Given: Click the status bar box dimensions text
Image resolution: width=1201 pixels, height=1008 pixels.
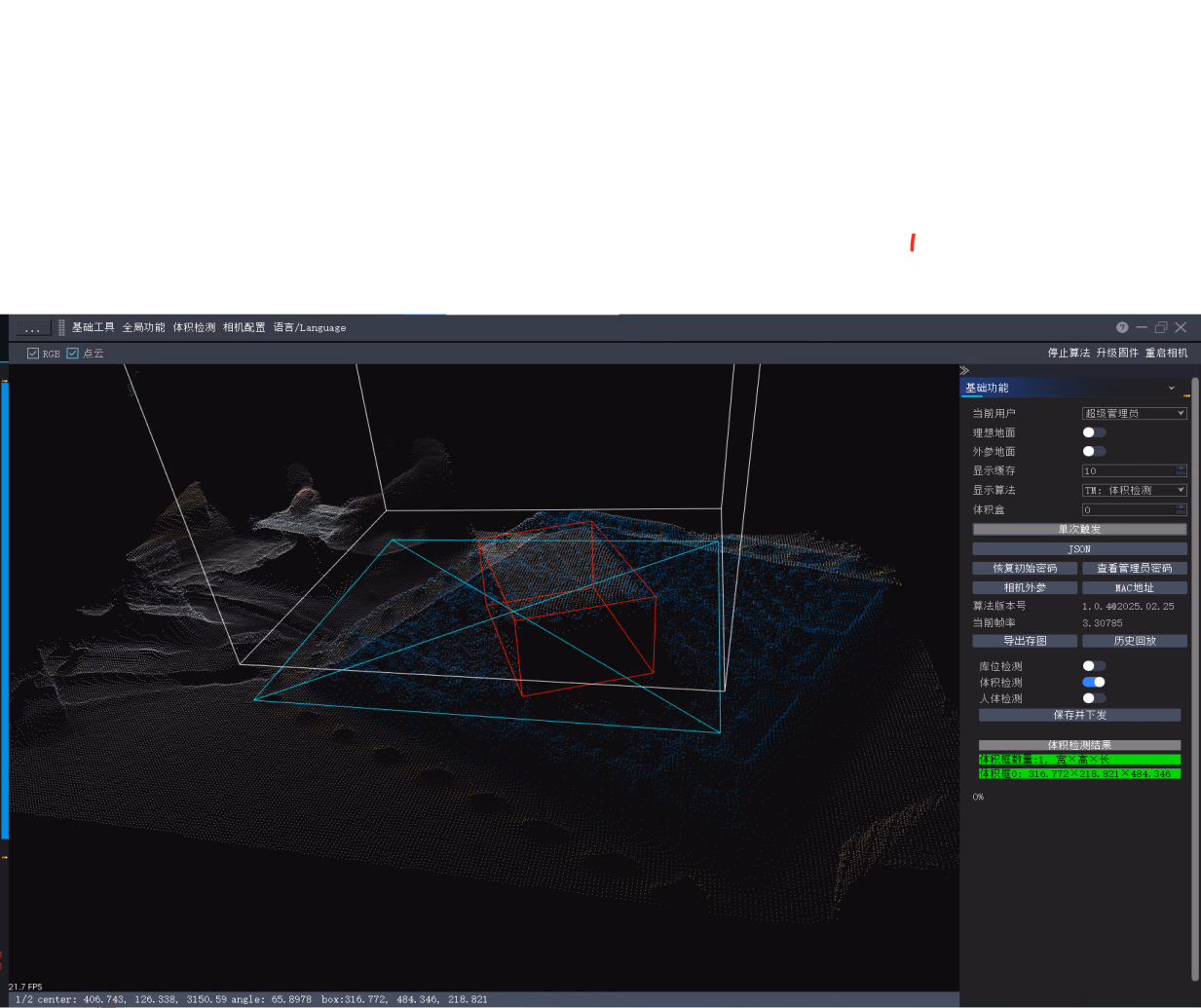Looking at the screenshot, I should coord(404,999).
